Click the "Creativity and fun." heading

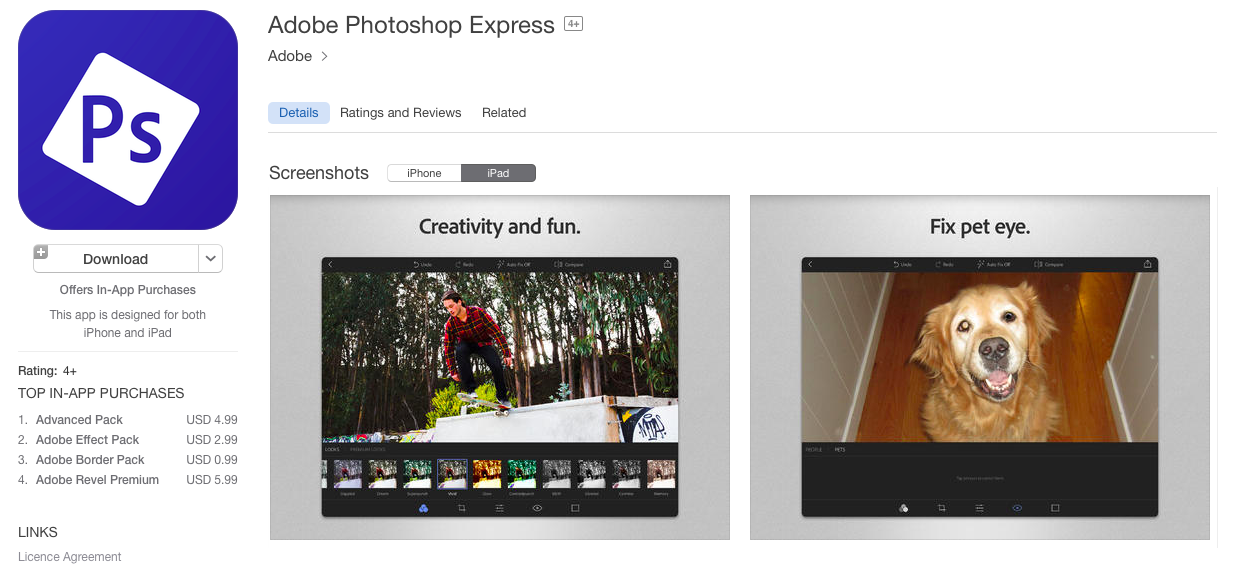tap(500, 227)
